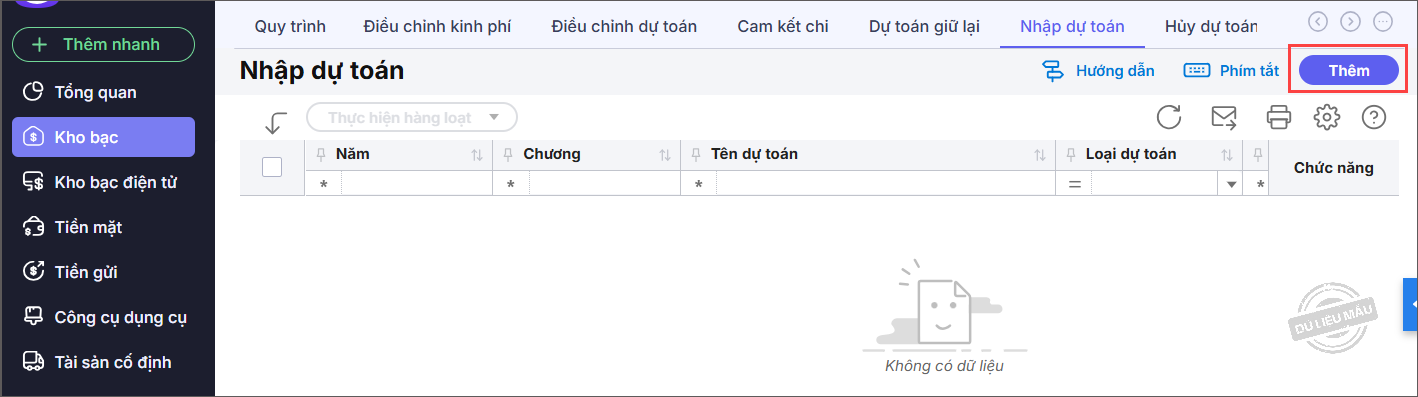1418x397 pixels.
Task: Click the Thêm button
Action: tap(1348, 70)
